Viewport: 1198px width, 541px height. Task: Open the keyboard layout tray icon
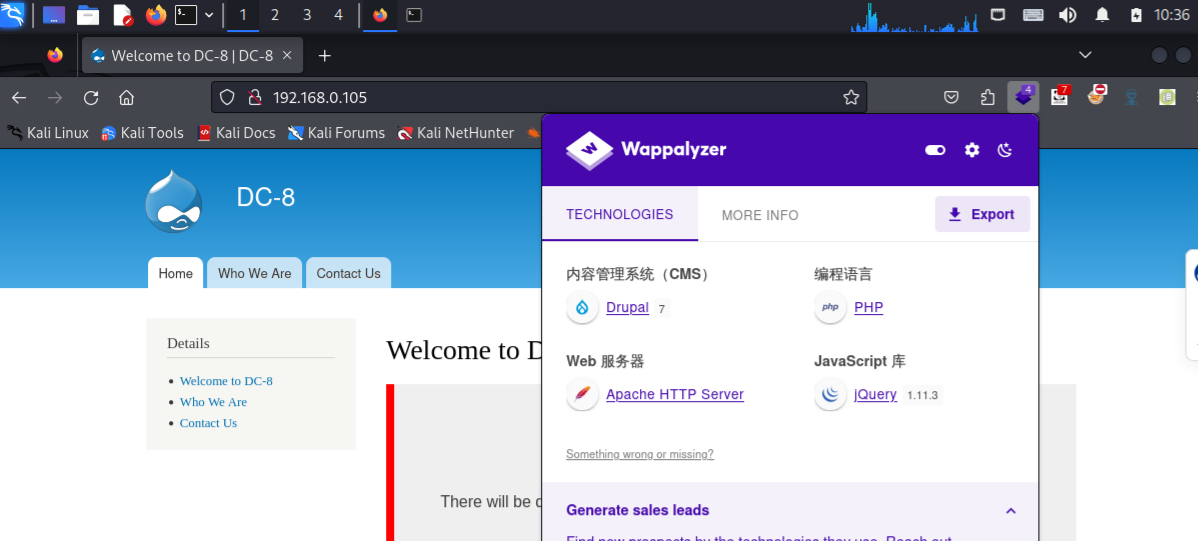(x=1033, y=15)
